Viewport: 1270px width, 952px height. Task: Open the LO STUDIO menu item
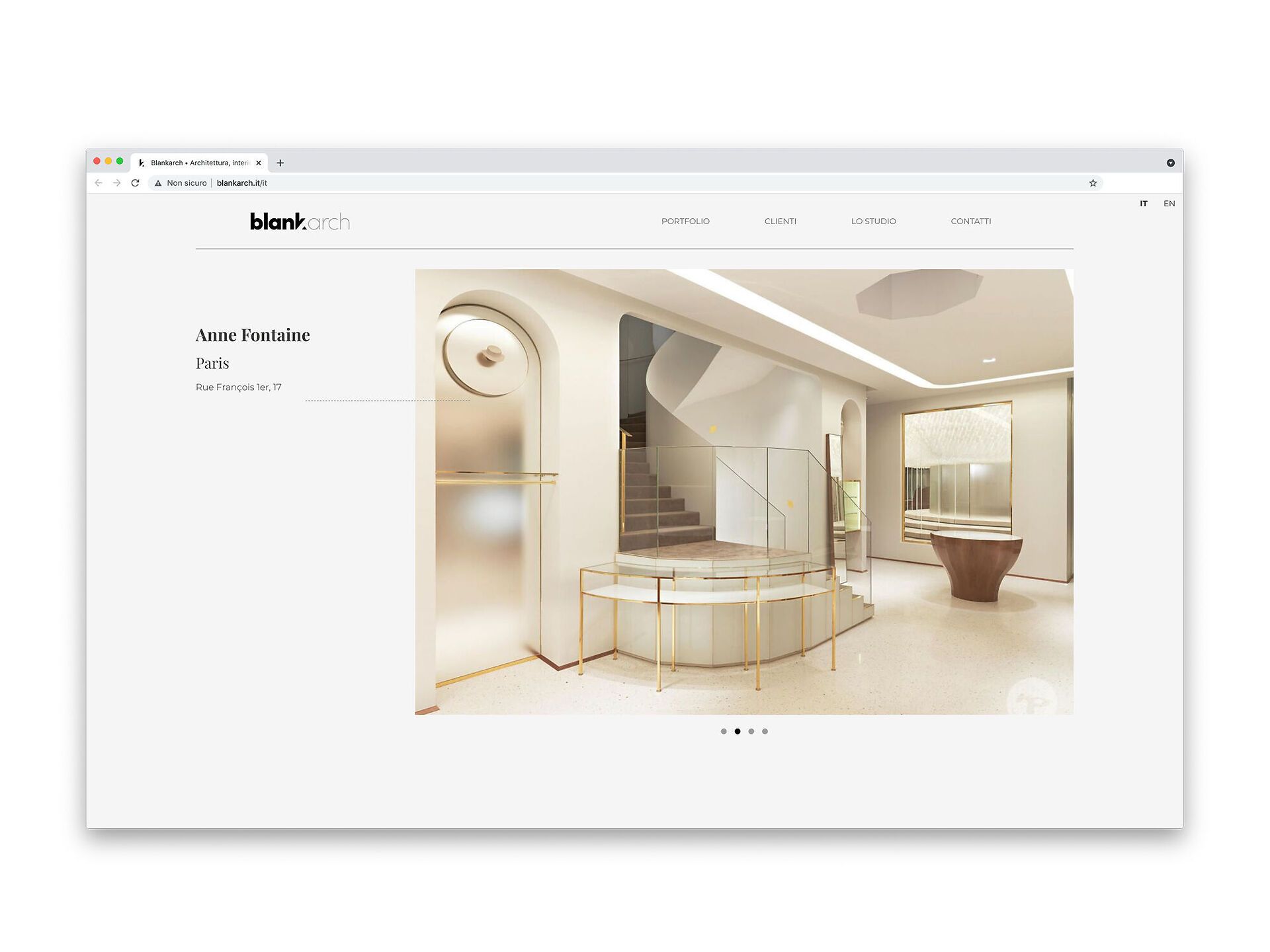(x=873, y=221)
